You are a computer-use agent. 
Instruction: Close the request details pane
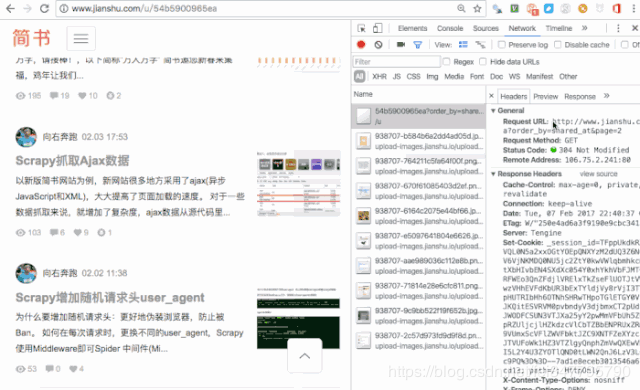[x=491, y=96]
